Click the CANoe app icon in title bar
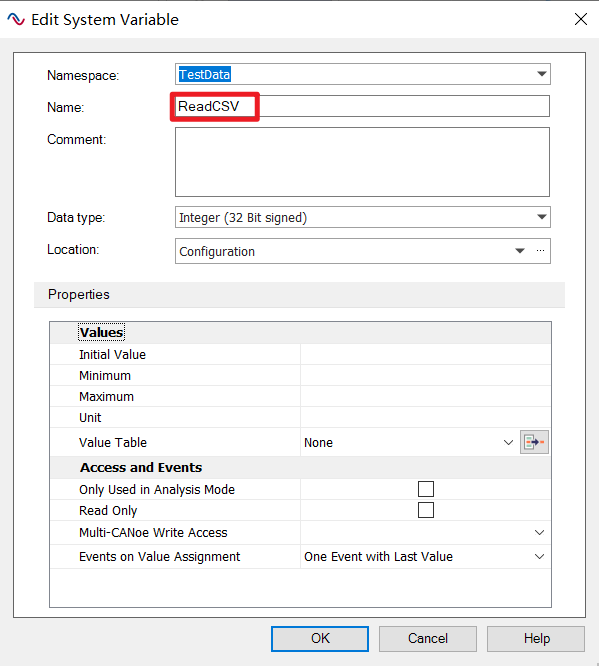This screenshot has height=666, width=599. click(x=16, y=20)
